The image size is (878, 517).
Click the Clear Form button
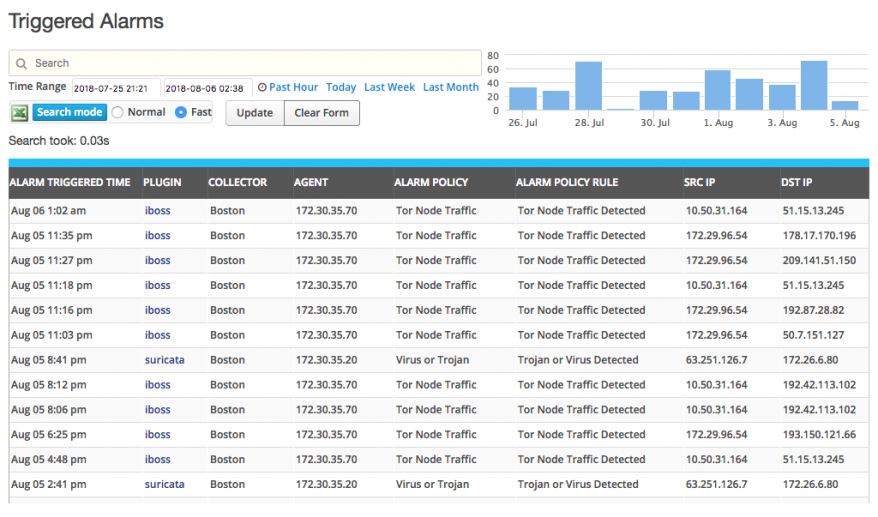coord(321,113)
